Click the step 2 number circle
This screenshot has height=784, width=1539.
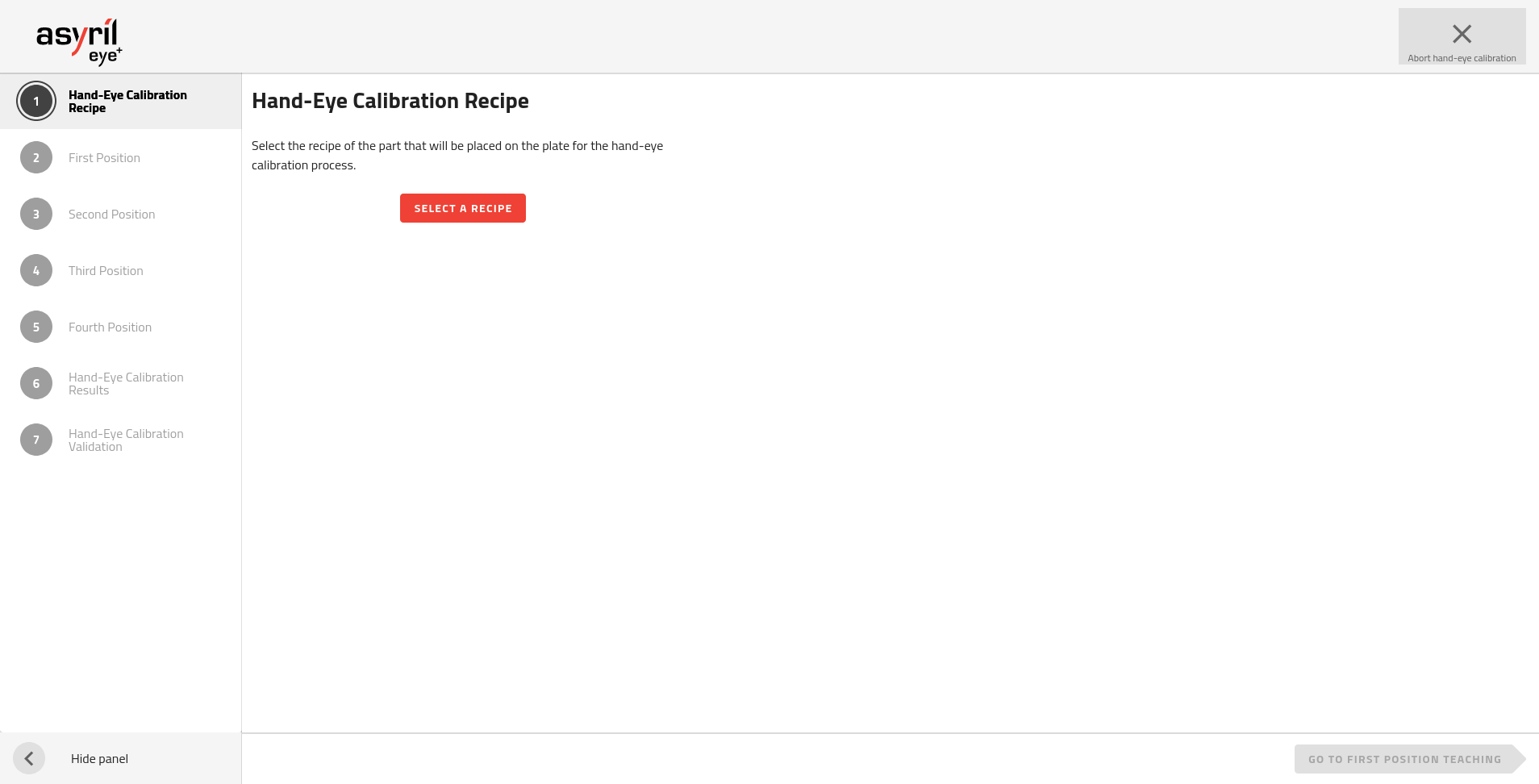36,158
